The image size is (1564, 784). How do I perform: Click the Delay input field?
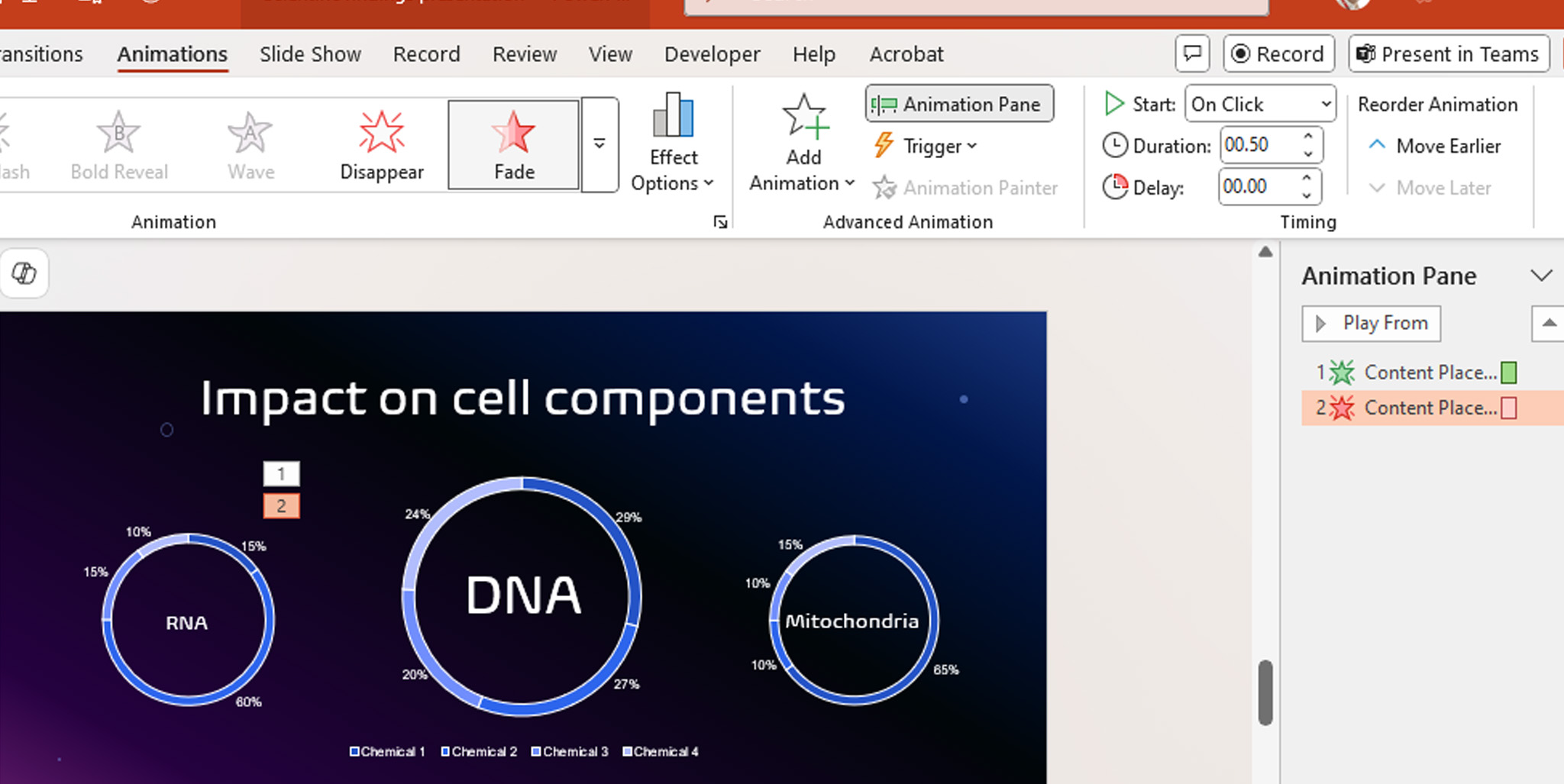pos(1258,187)
